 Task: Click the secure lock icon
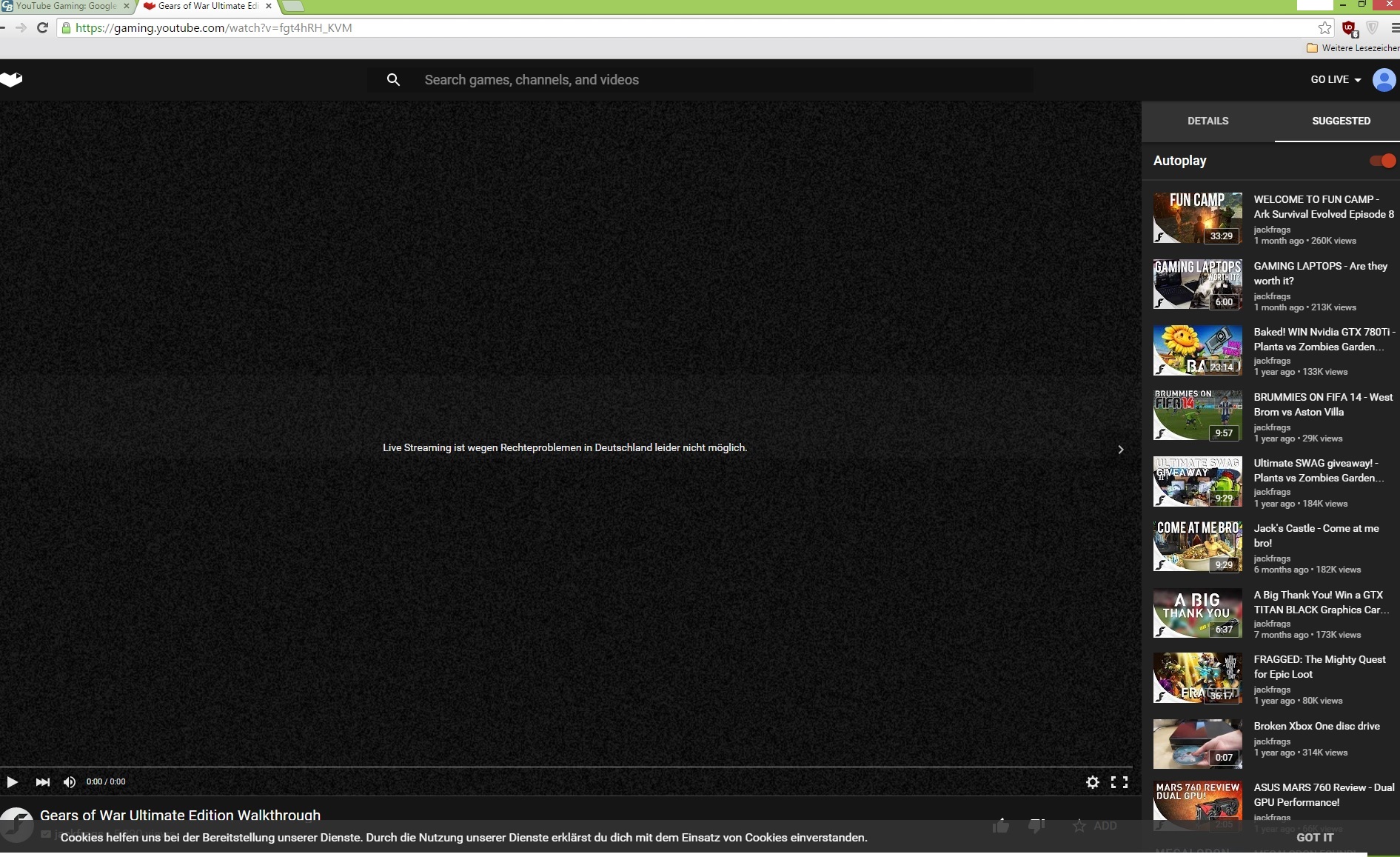pyautogui.click(x=66, y=28)
